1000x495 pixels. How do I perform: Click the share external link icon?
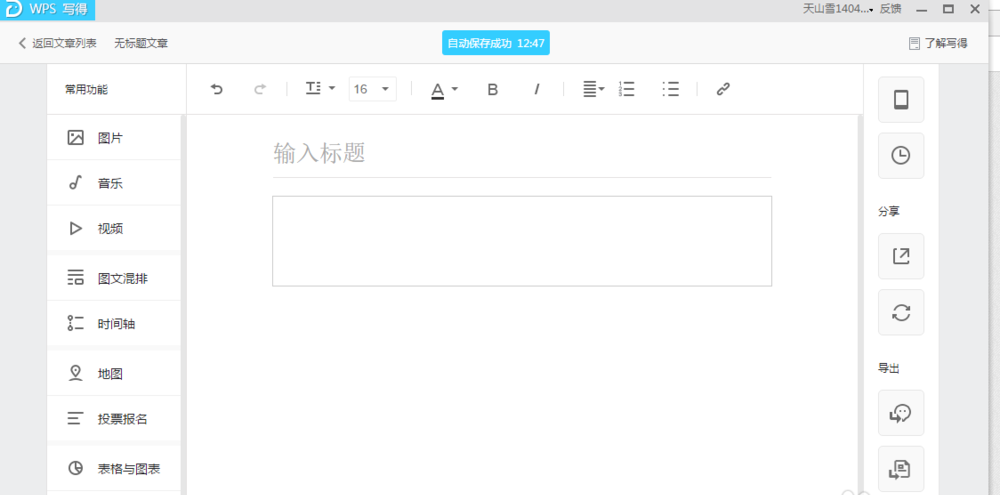tap(900, 256)
